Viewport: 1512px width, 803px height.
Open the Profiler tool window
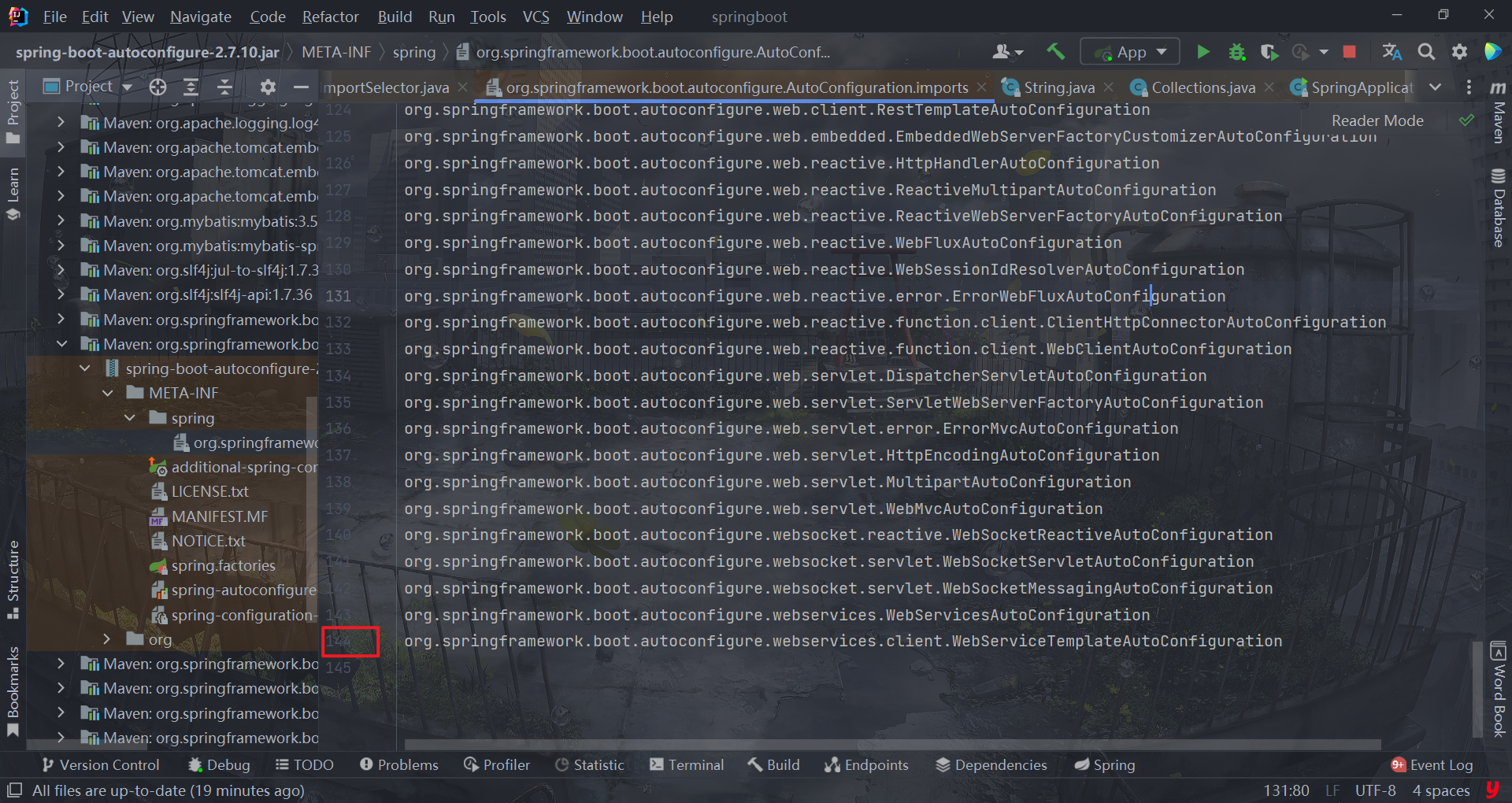(x=497, y=764)
